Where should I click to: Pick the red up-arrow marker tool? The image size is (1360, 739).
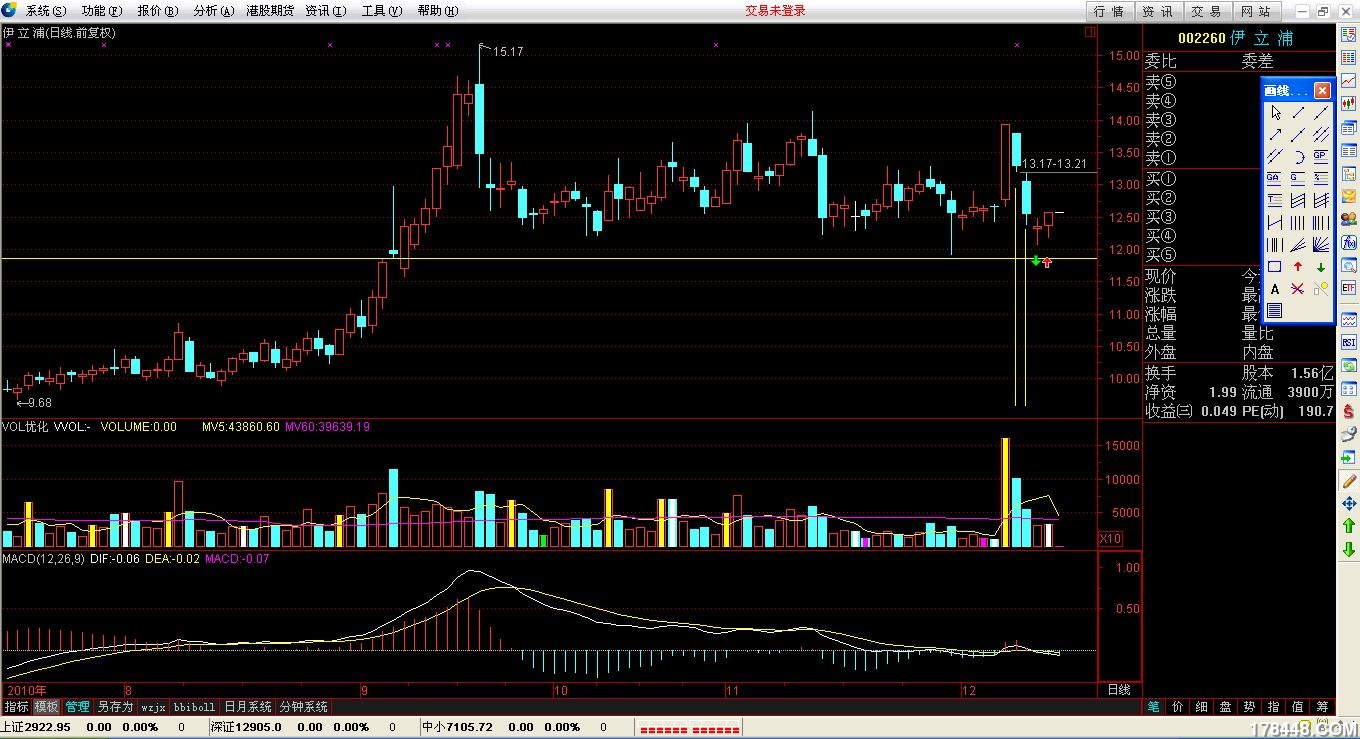[1298, 267]
